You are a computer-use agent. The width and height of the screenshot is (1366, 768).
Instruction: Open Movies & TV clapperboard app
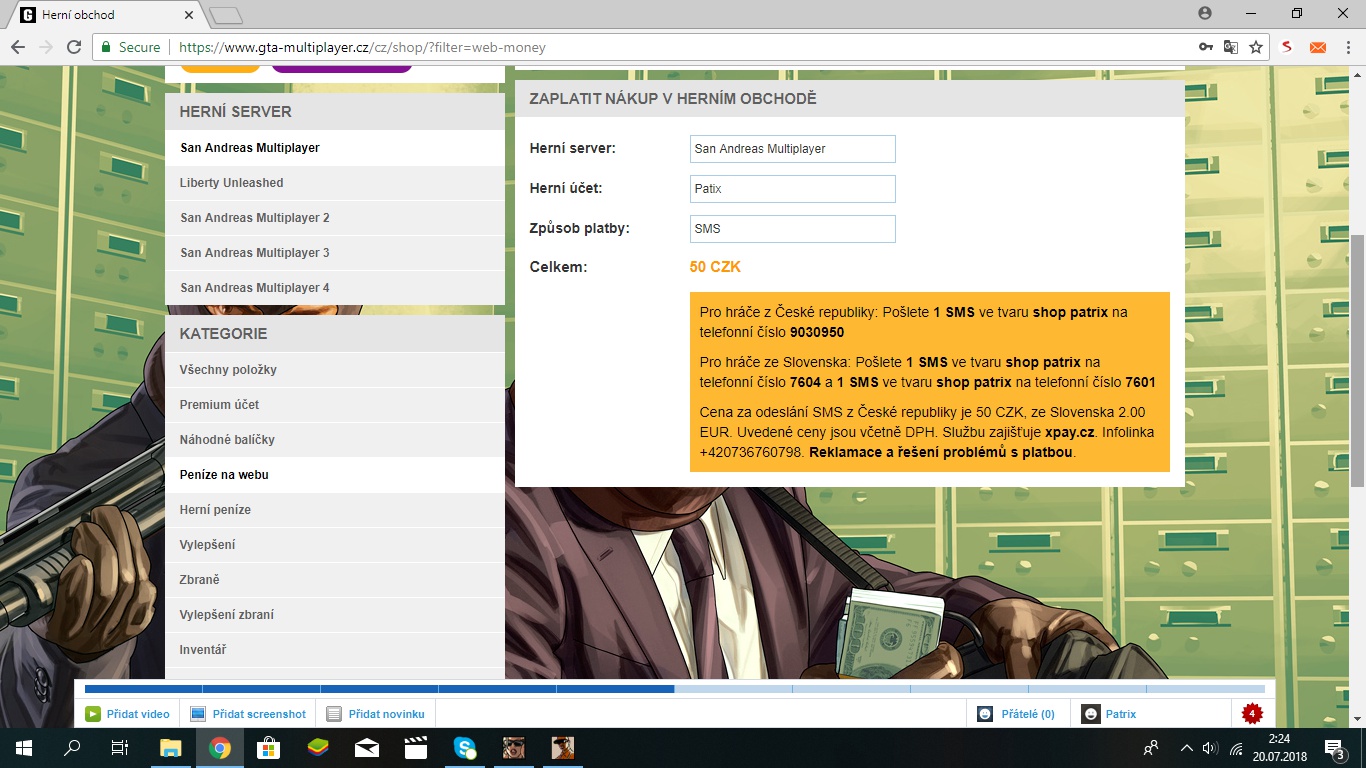coord(416,747)
